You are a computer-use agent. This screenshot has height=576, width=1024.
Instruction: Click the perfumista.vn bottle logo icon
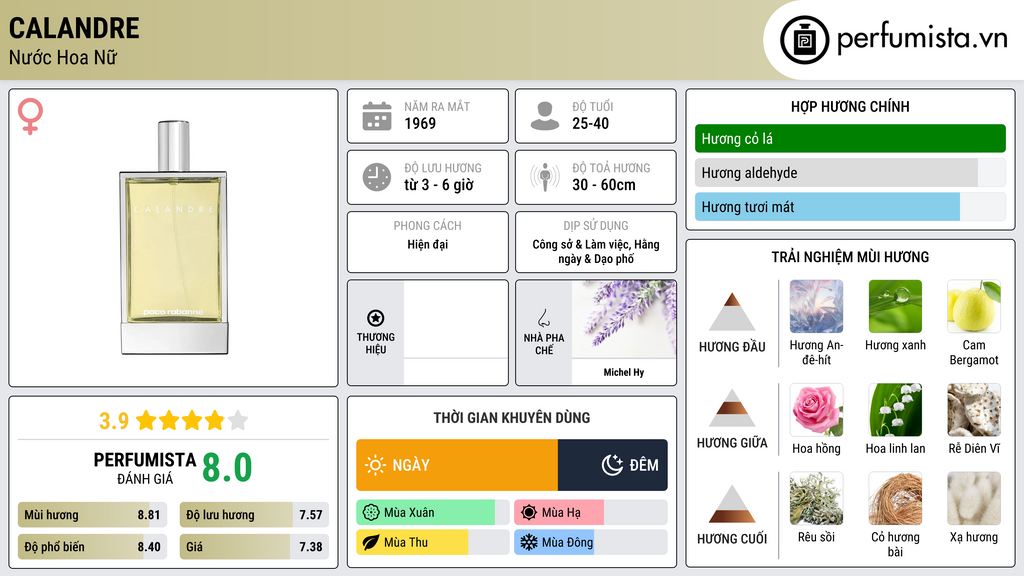click(x=804, y=40)
